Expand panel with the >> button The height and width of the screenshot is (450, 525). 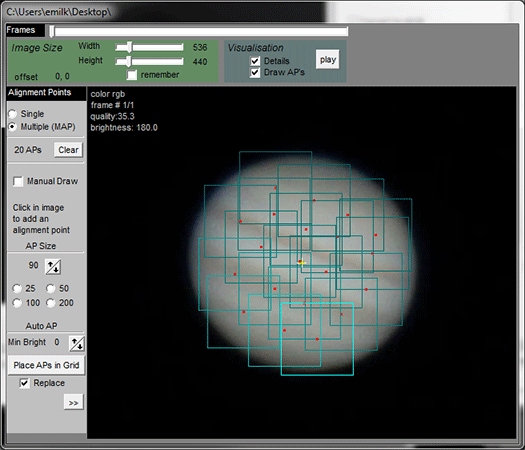pyautogui.click(x=73, y=402)
